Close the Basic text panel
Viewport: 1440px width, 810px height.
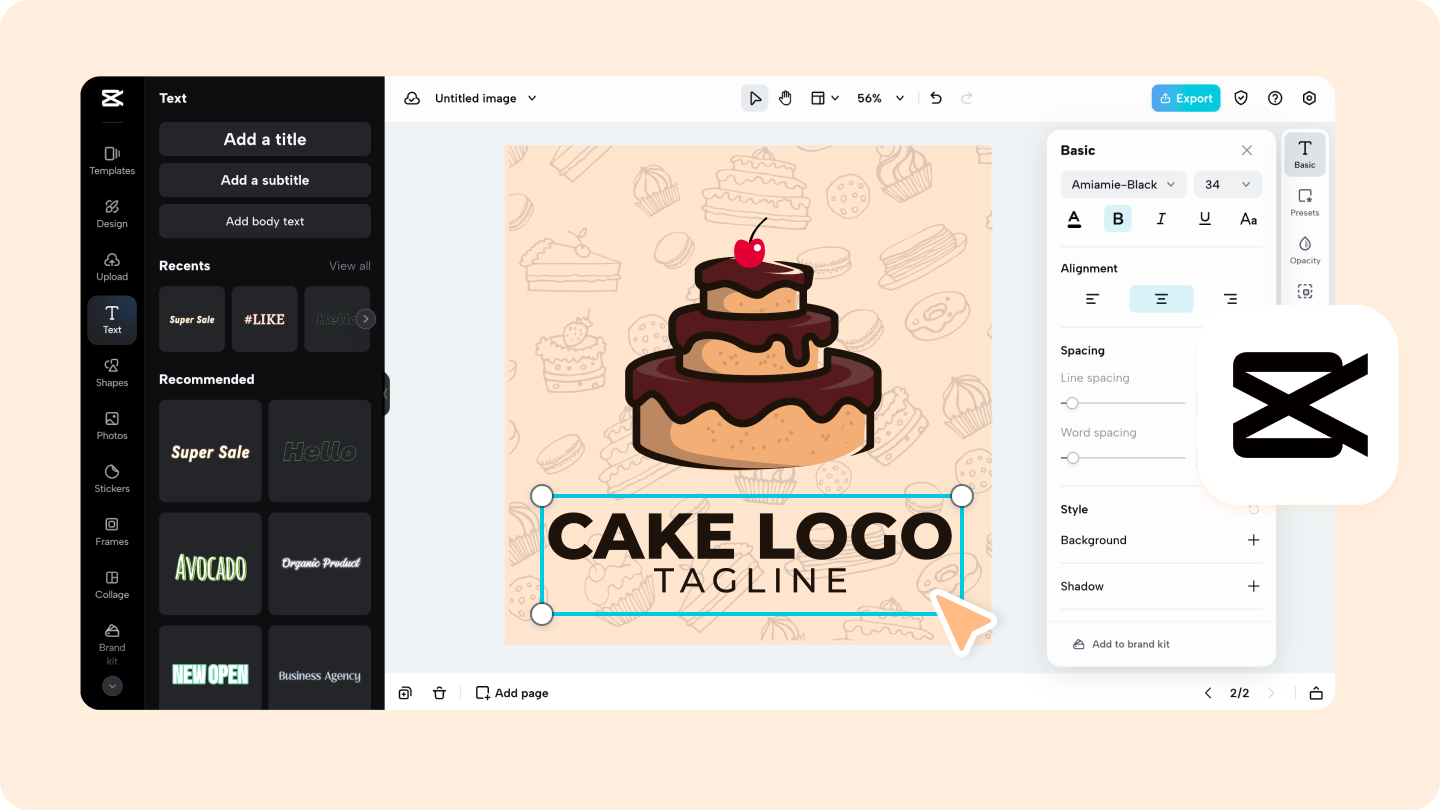(x=1247, y=150)
